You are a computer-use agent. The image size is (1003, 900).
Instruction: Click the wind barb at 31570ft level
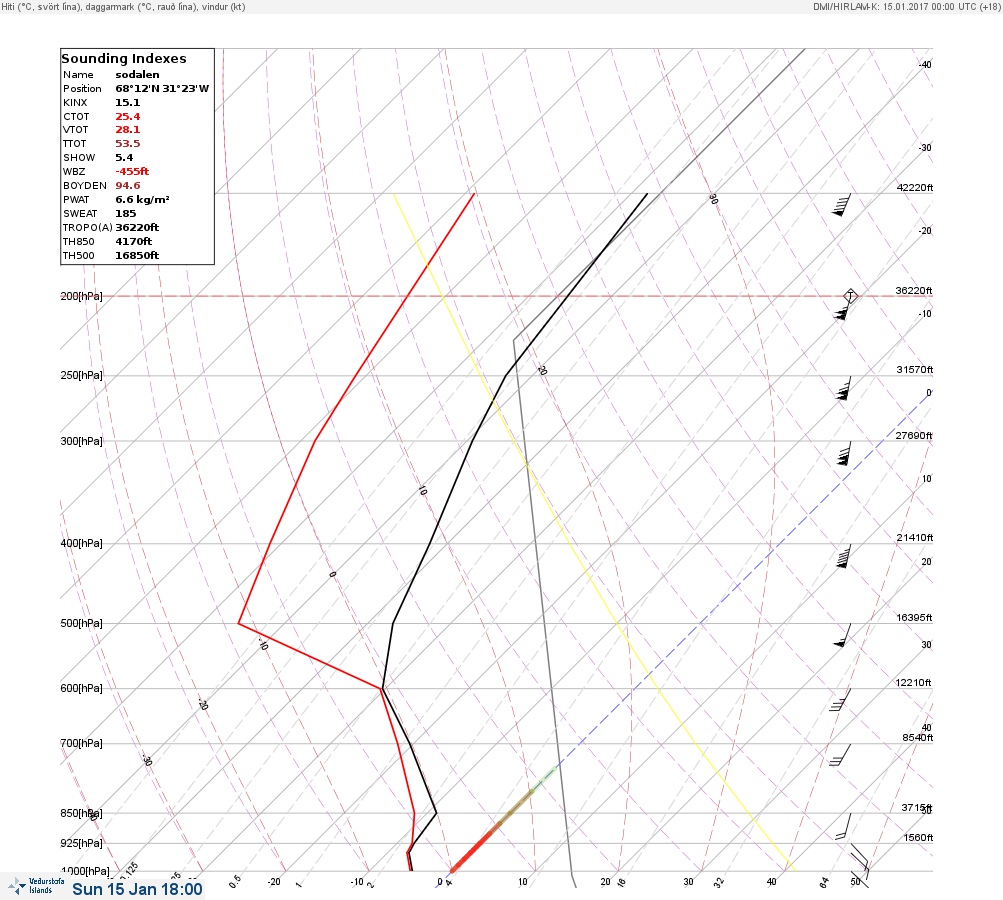point(844,388)
